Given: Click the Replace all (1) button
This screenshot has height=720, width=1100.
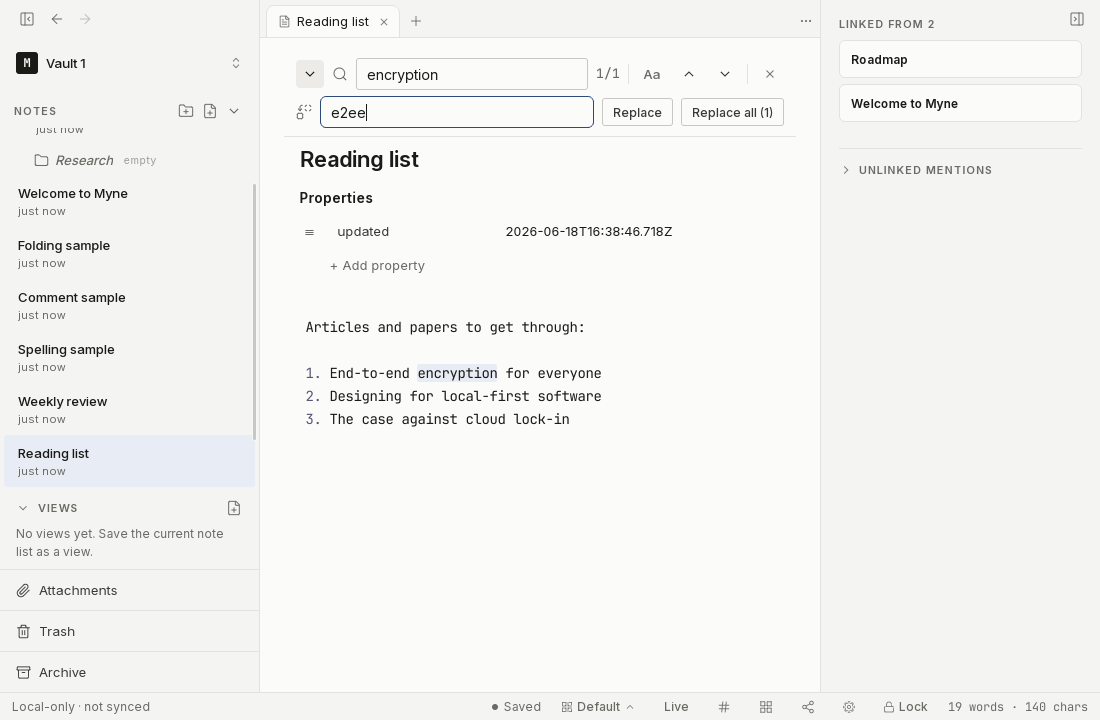Looking at the screenshot, I should [732, 112].
